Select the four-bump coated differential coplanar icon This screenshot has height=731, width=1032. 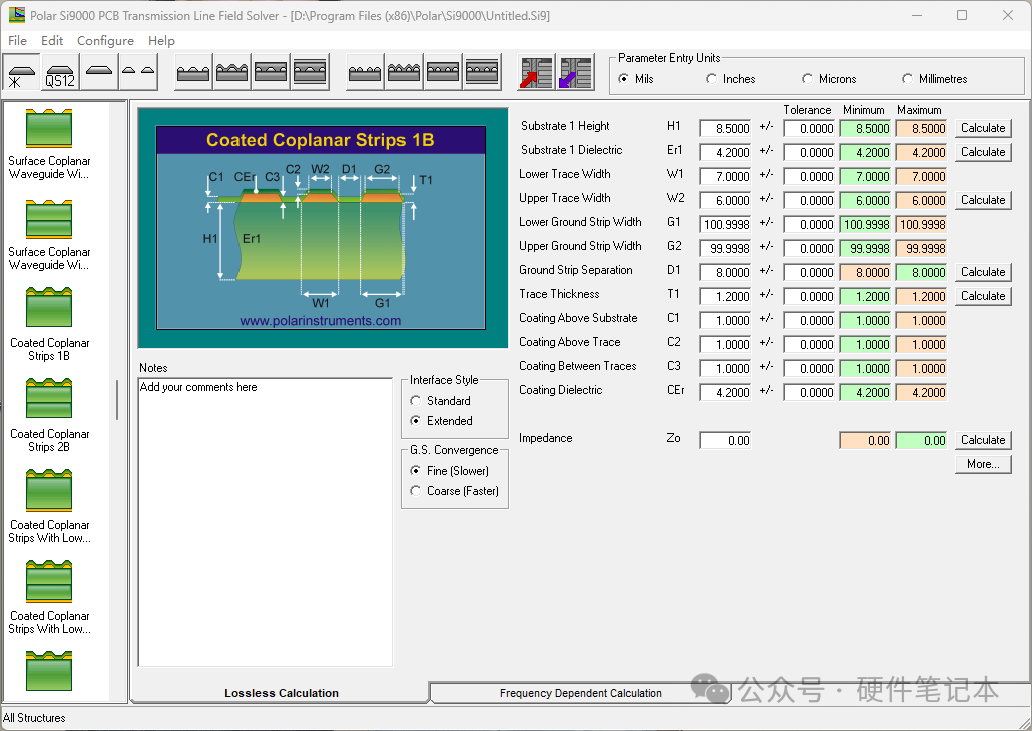(x=404, y=72)
